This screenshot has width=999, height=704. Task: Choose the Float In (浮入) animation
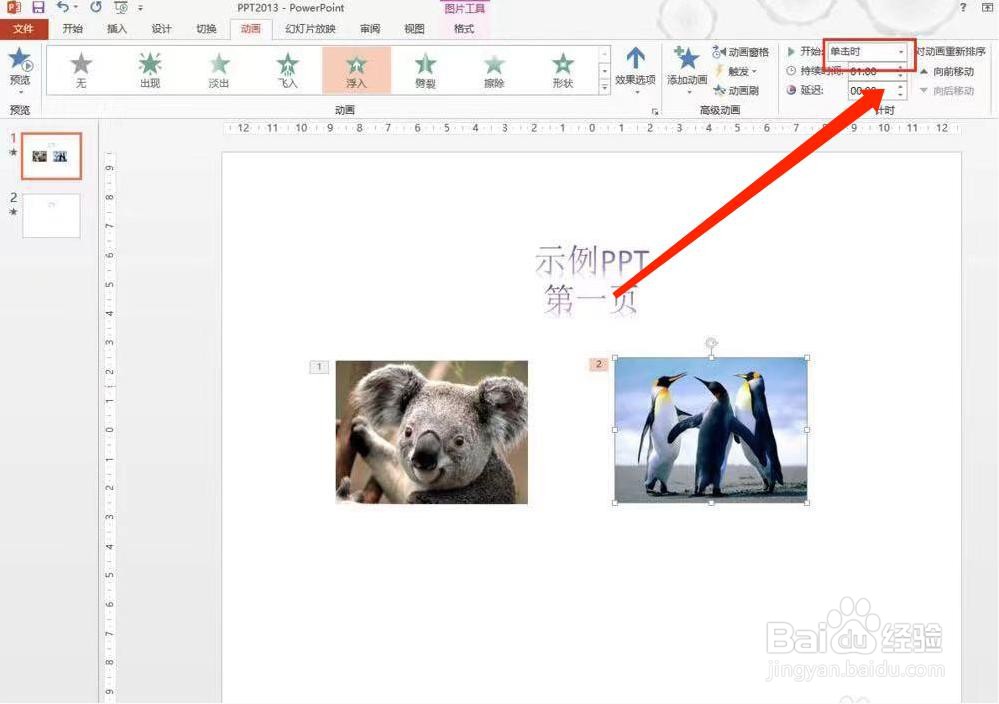[x=356, y=70]
